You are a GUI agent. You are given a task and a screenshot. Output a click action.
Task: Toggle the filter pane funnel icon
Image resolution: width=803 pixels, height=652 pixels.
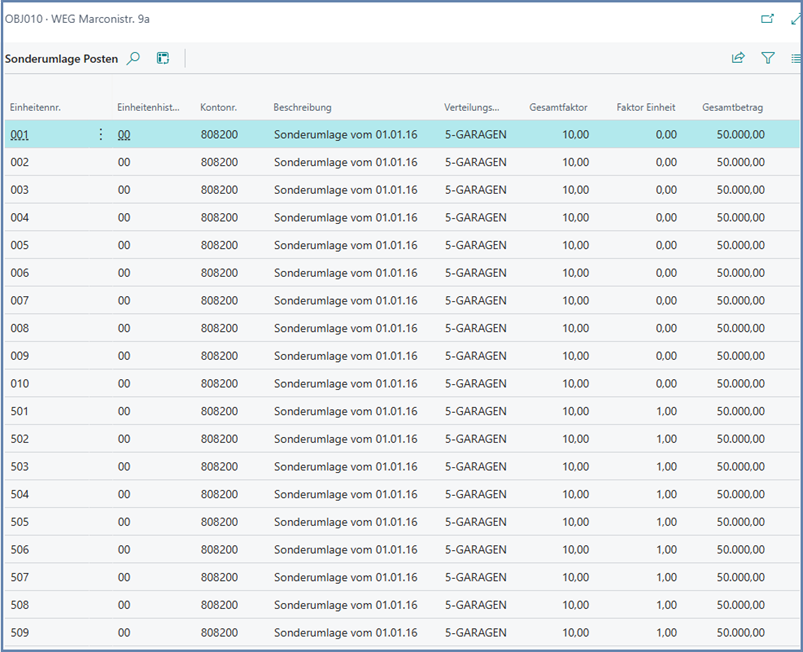pos(768,59)
